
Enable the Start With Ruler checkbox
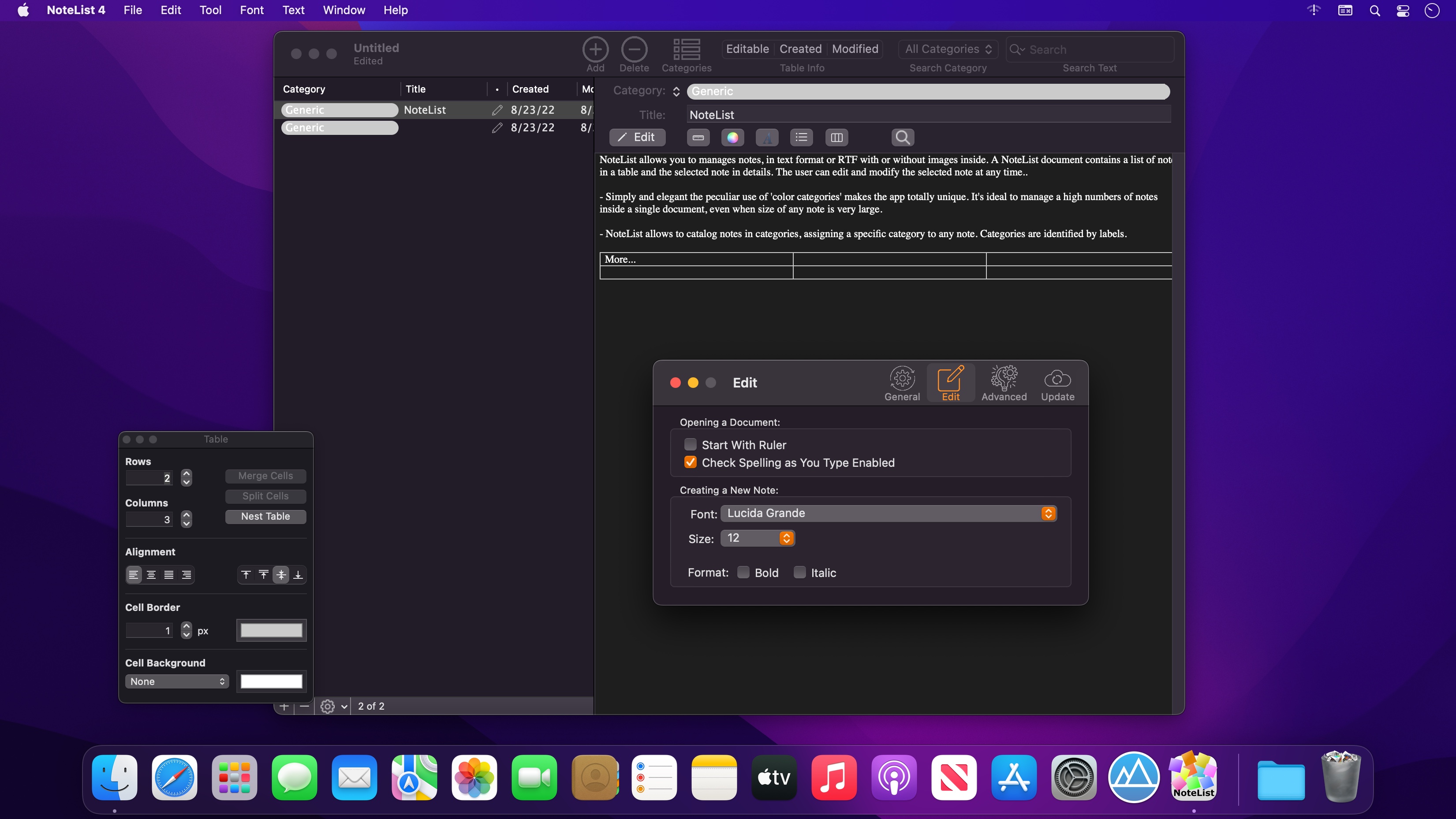[x=690, y=444]
